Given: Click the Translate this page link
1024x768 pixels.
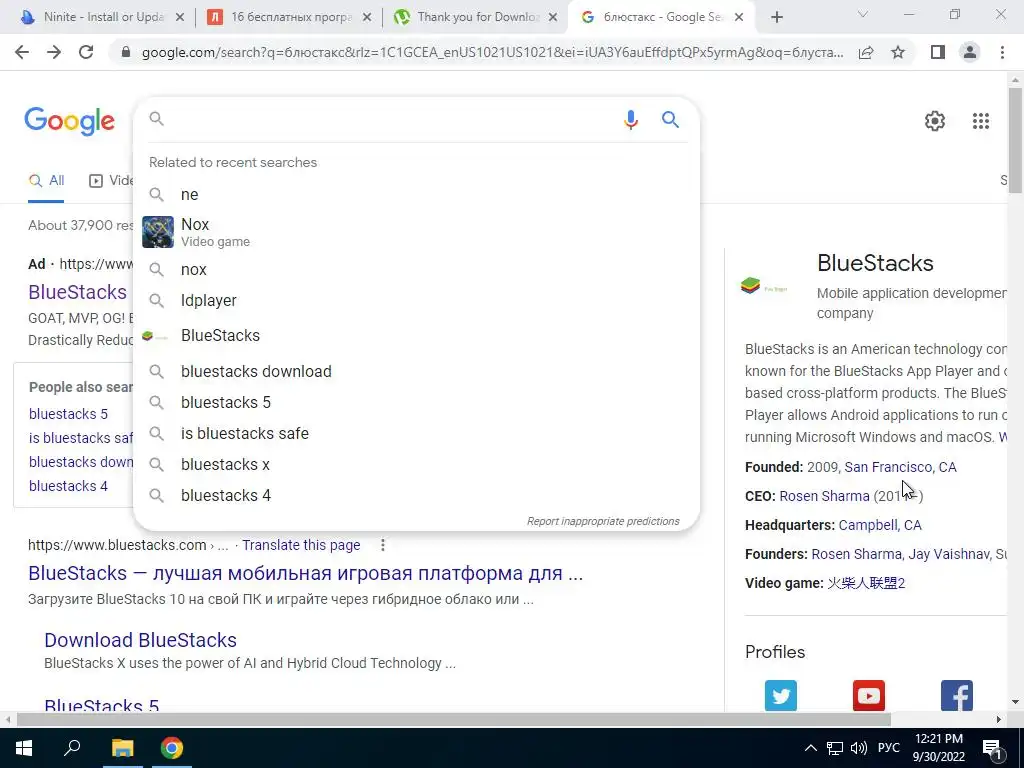Looking at the screenshot, I should coord(301,545).
